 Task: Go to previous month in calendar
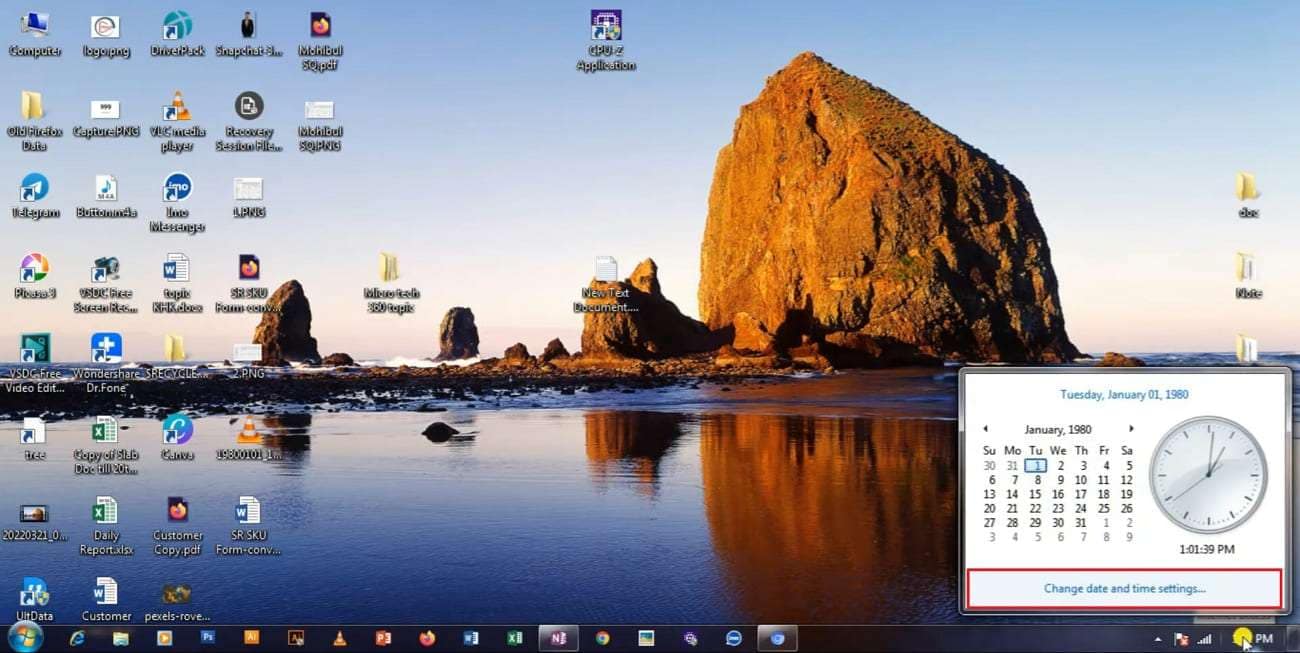[x=985, y=429]
